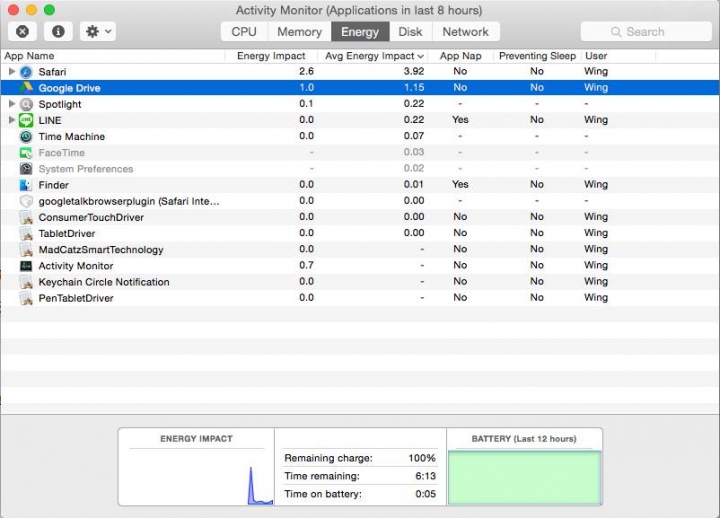Click the Energy Impact history graph
Viewport: 720px width, 518px height.
pos(197,478)
